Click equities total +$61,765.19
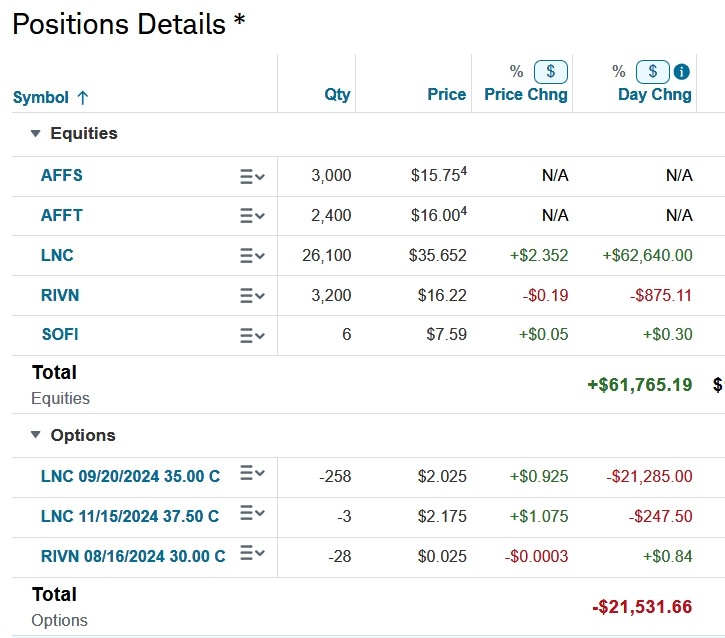725x638 pixels. point(639,385)
